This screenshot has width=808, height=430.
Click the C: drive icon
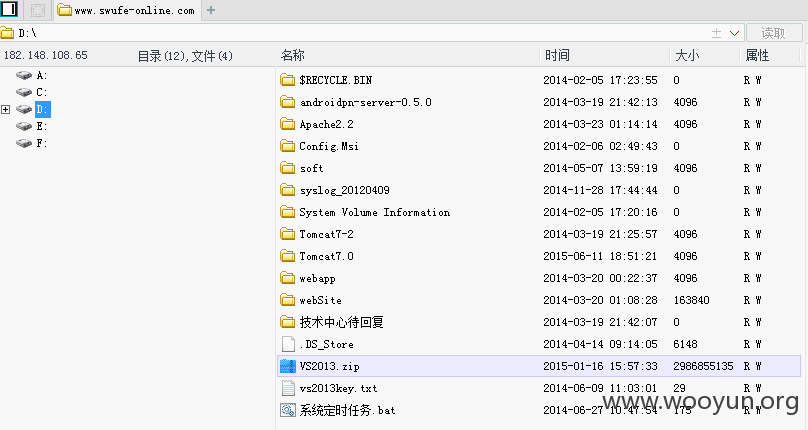tap(24, 92)
